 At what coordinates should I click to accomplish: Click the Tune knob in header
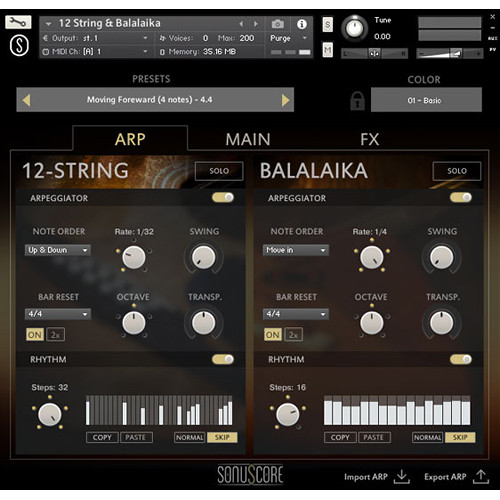pyautogui.click(x=354, y=28)
